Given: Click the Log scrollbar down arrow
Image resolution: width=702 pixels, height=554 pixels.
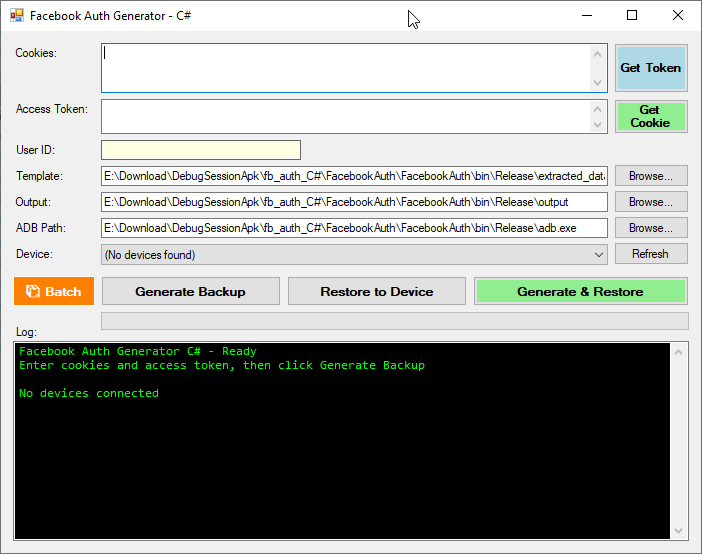Looking at the screenshot, I should [679, 531].
